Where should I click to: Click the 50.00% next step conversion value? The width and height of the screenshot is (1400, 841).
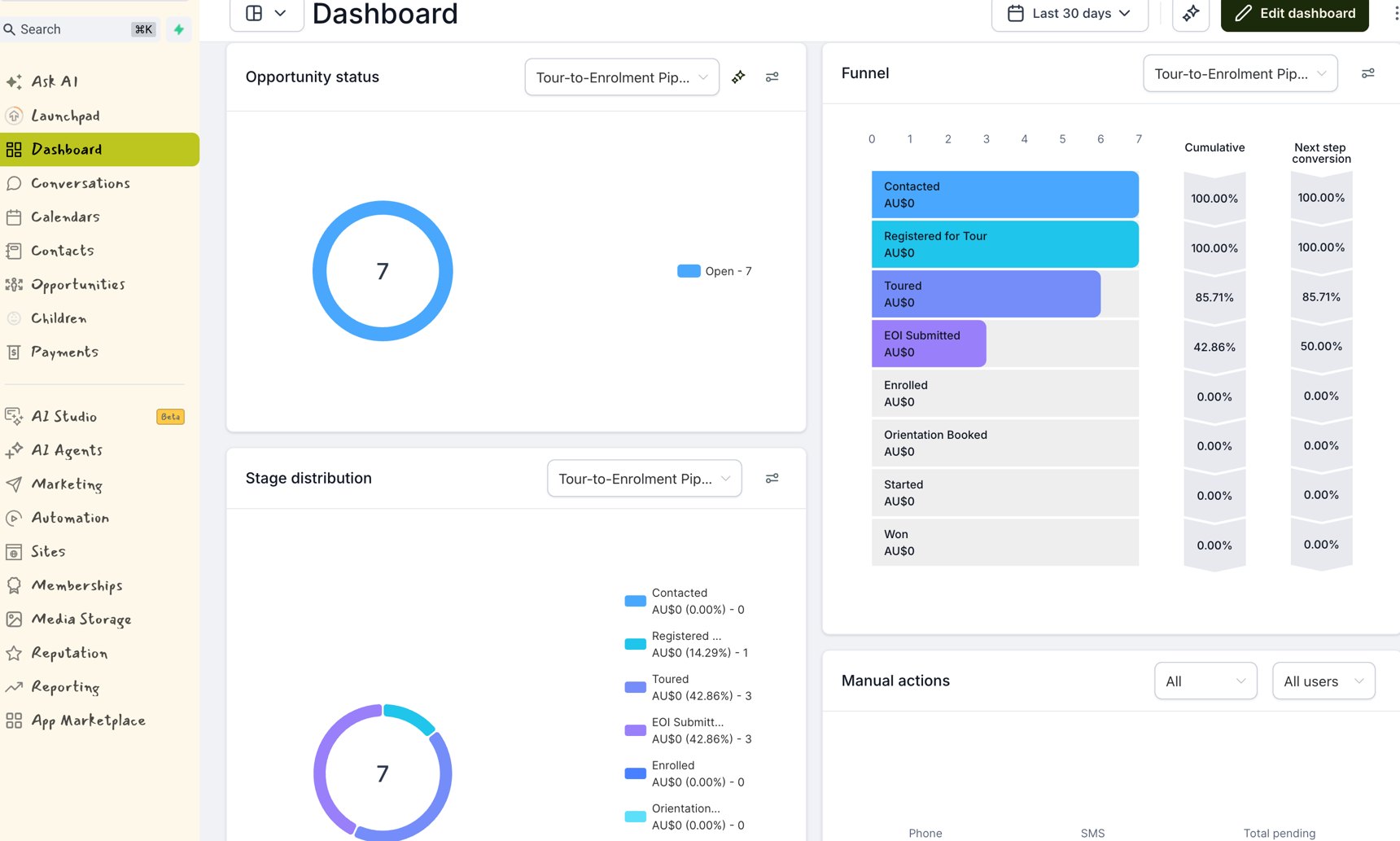coord(1321,346)
